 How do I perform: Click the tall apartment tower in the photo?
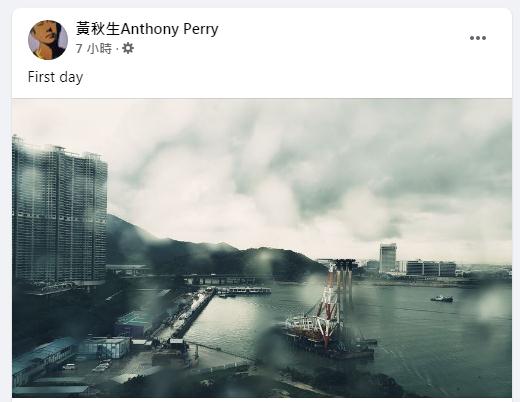tap(59, 212)
